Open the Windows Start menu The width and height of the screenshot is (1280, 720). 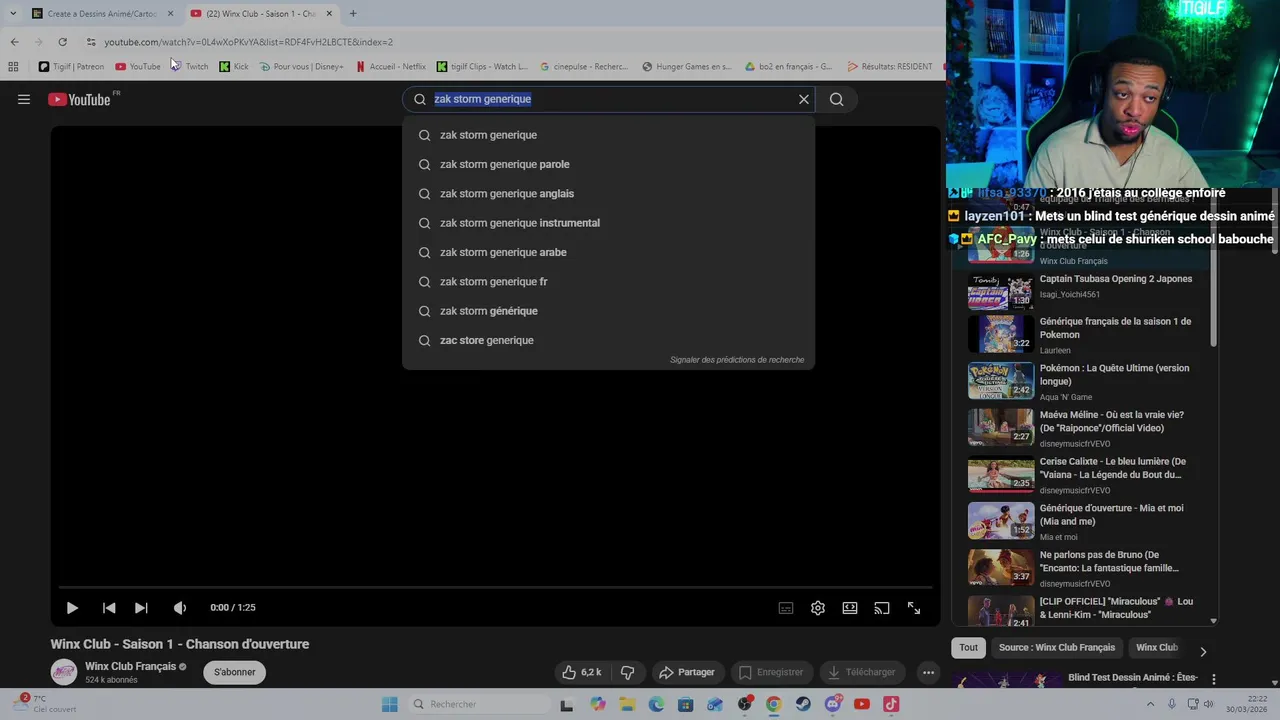pyautogui.click(x=390, y=704)
